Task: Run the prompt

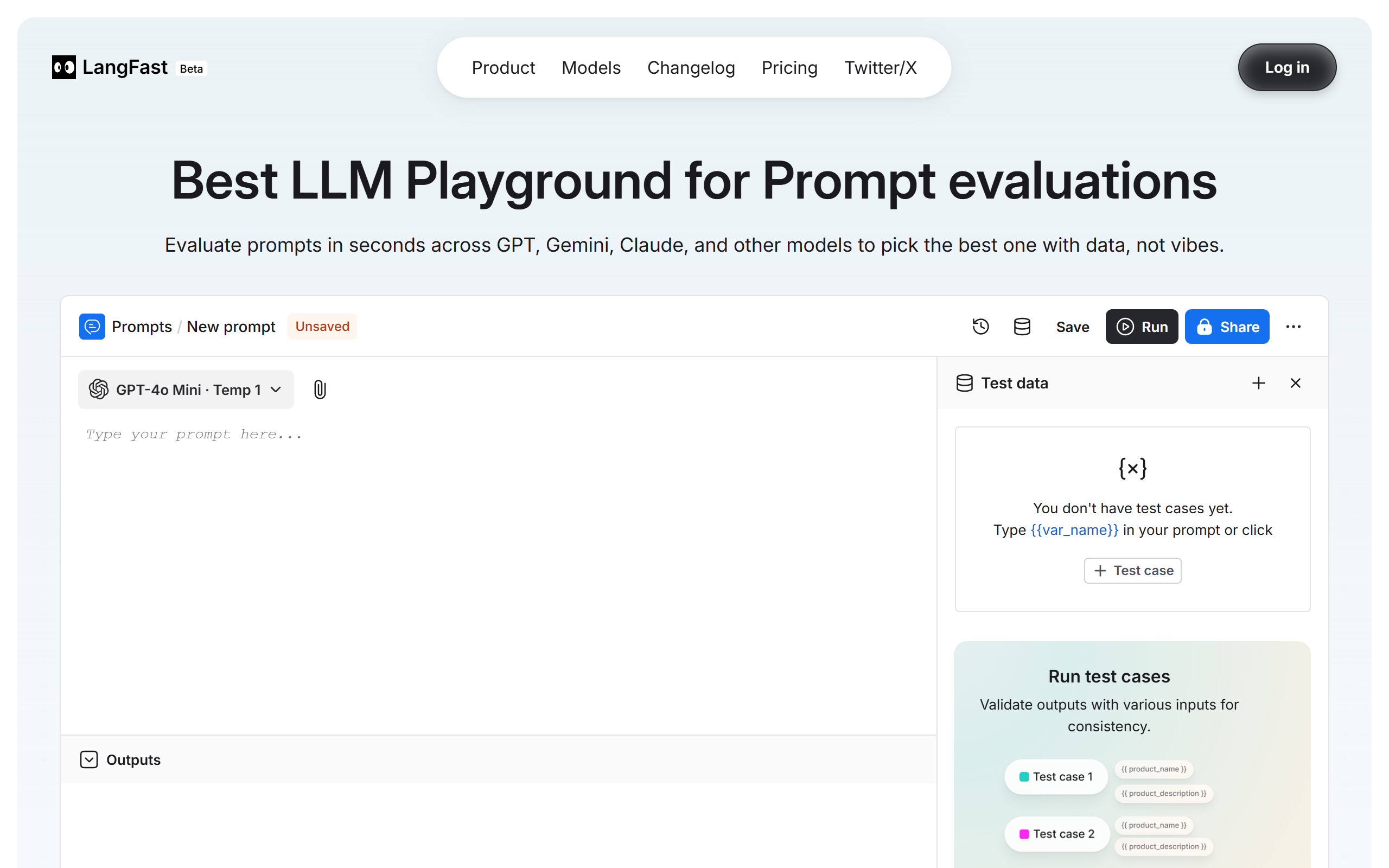Action: tap(1142, 327)
